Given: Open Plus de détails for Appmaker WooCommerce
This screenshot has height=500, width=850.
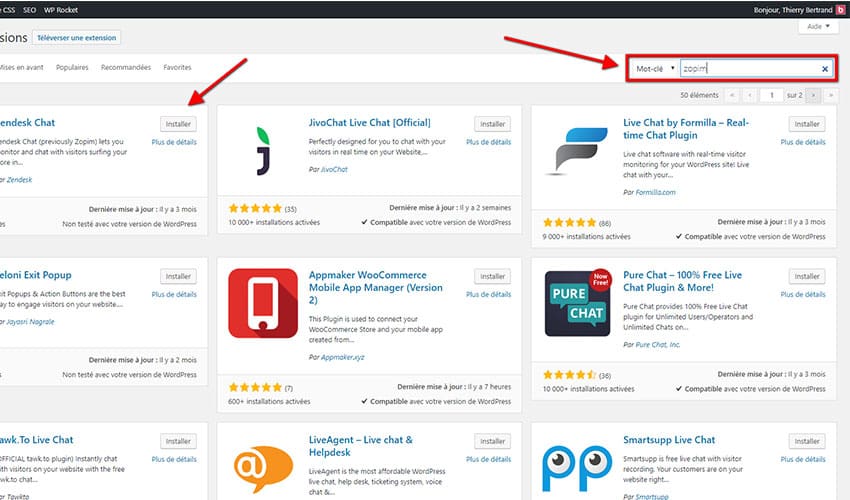Looking at the screenshot, I should click(x=488, y=294).
